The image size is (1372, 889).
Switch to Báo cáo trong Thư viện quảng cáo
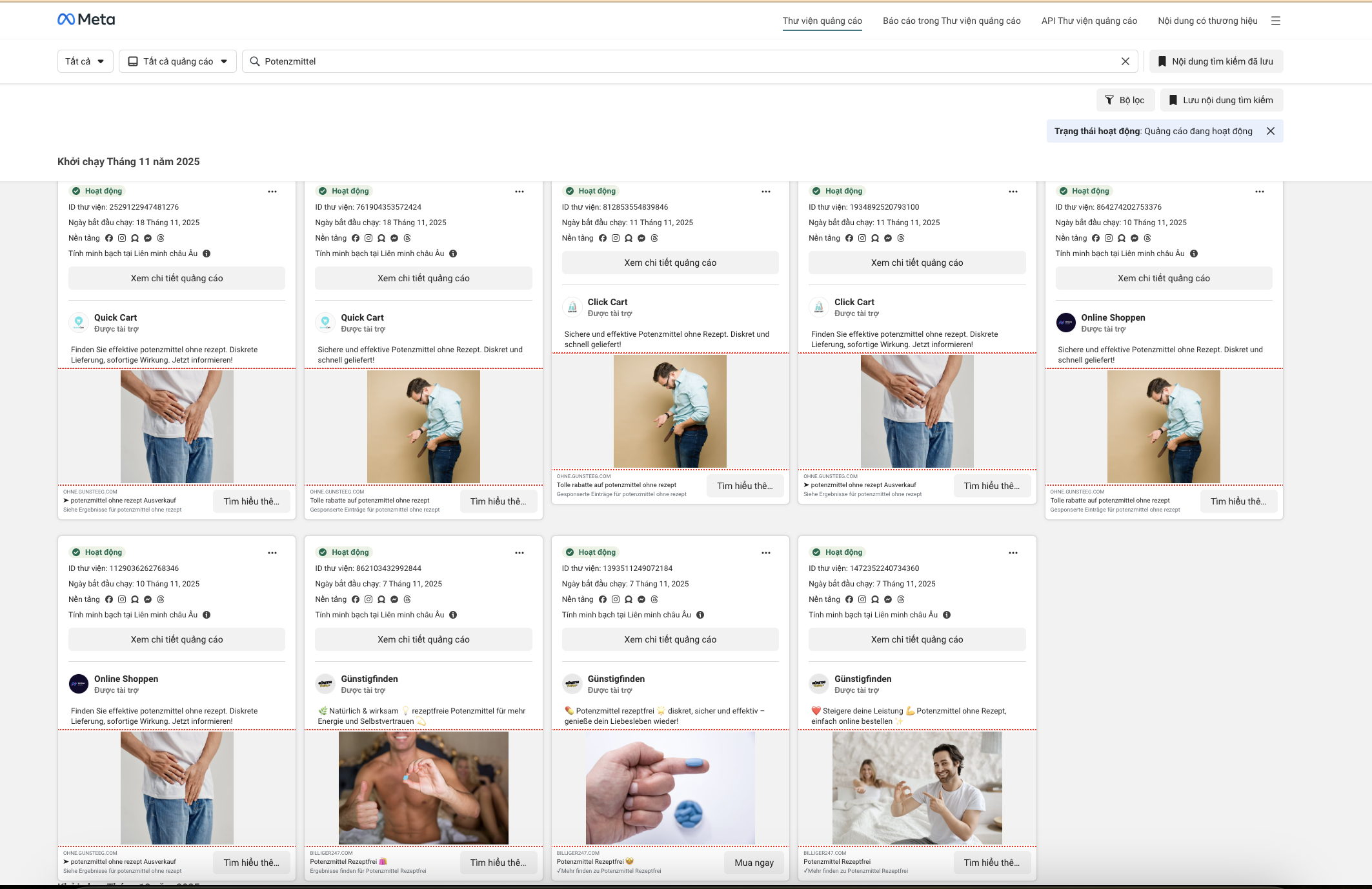(951, 21)
